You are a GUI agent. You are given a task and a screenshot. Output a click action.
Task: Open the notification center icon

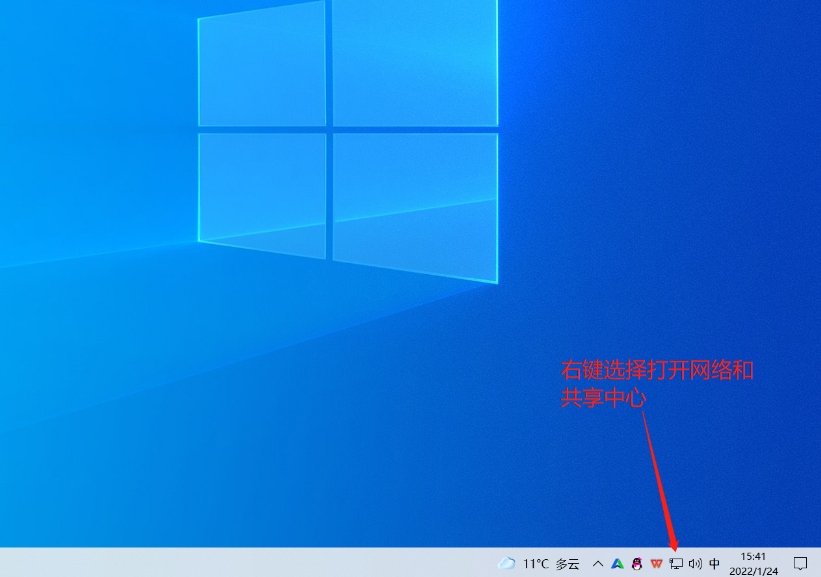[x=800, y=564]
